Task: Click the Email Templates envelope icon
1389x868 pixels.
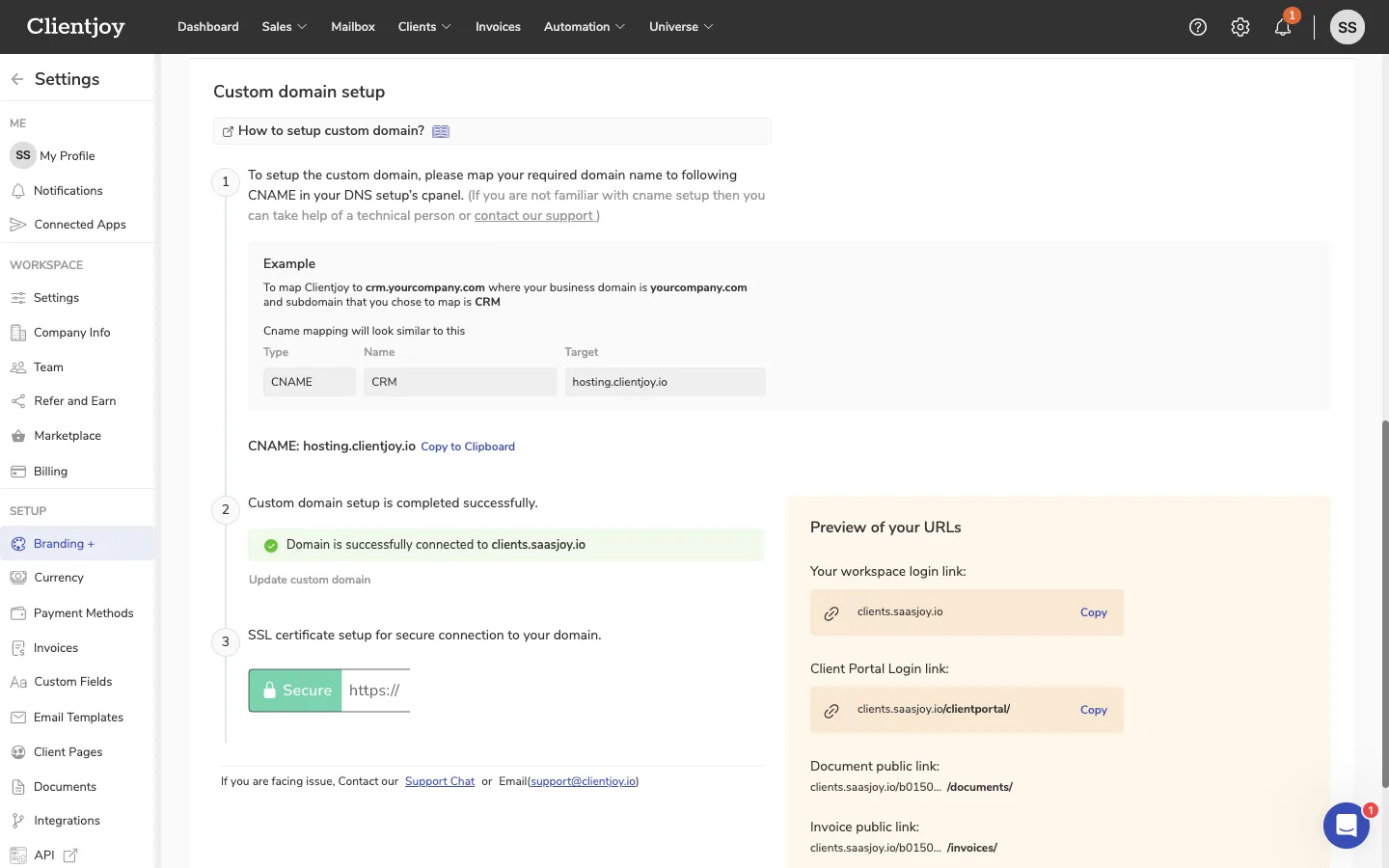Action: (x=18, y=718)
